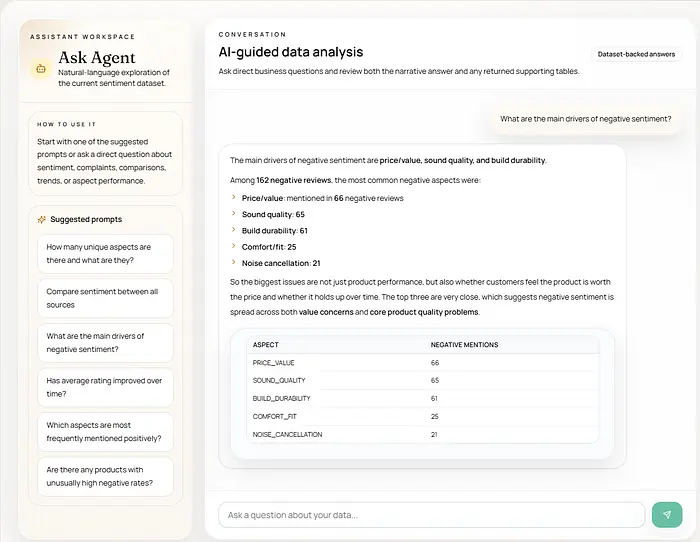This screenshot has width=700, height=542.
Task: Click the chevron beside Price/value bullet
Action: [234, 198]
